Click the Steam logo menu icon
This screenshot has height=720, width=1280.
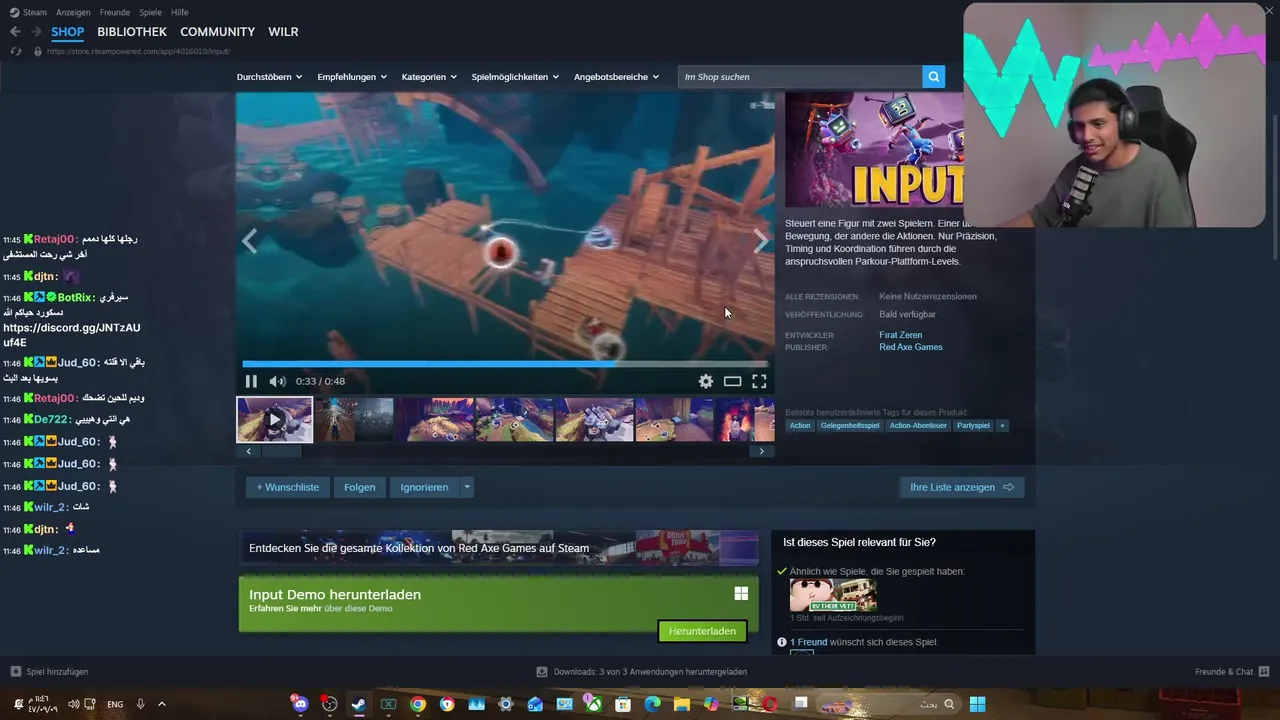click(15, 12)
